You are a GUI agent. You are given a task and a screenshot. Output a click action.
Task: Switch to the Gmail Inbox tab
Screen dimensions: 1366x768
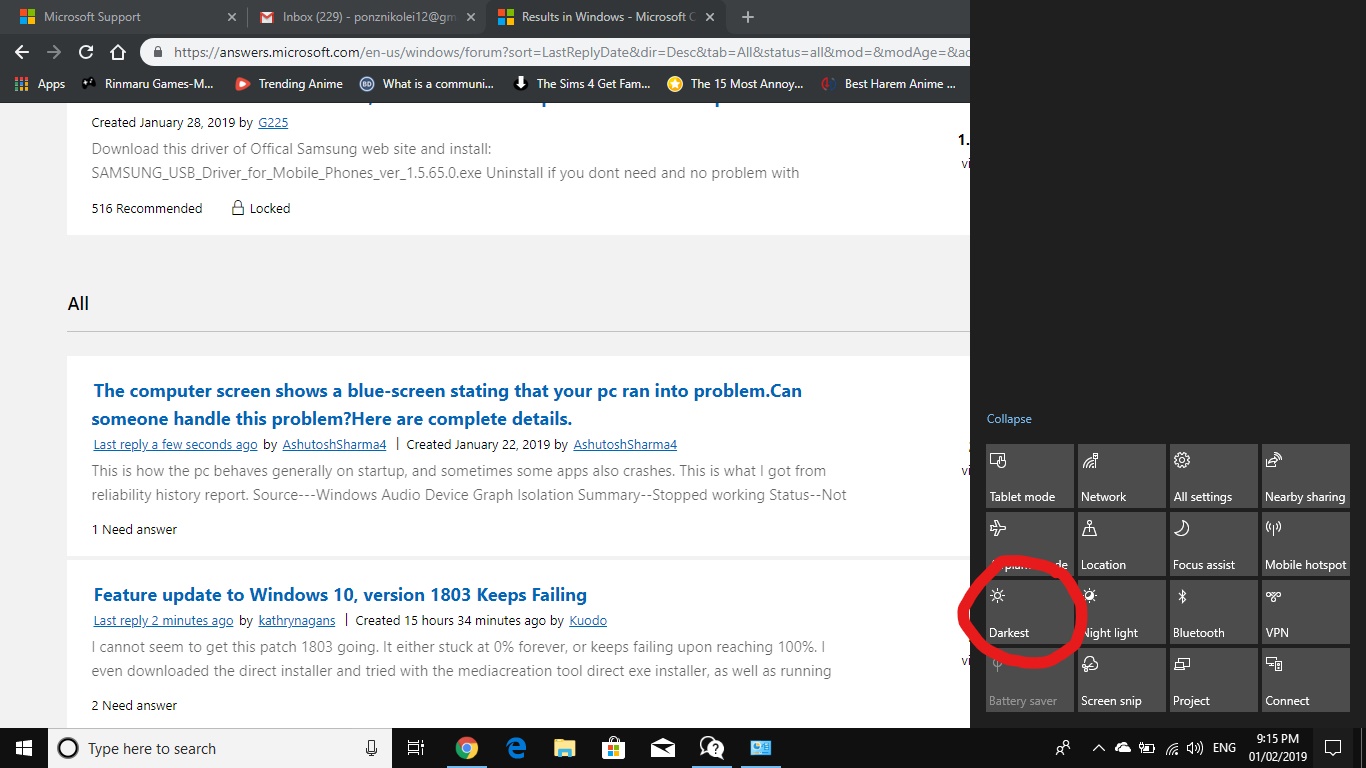(x=366, y=17)
